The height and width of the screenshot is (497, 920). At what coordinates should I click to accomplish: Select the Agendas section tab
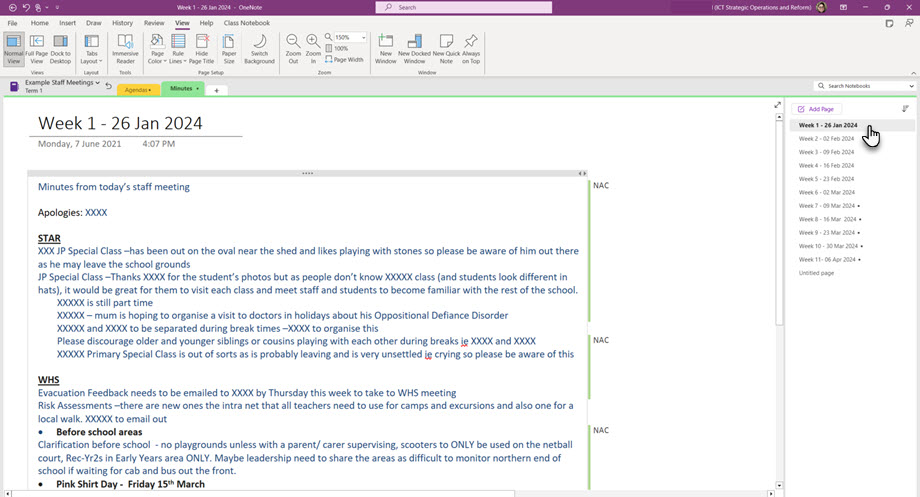tap(138, 90)
